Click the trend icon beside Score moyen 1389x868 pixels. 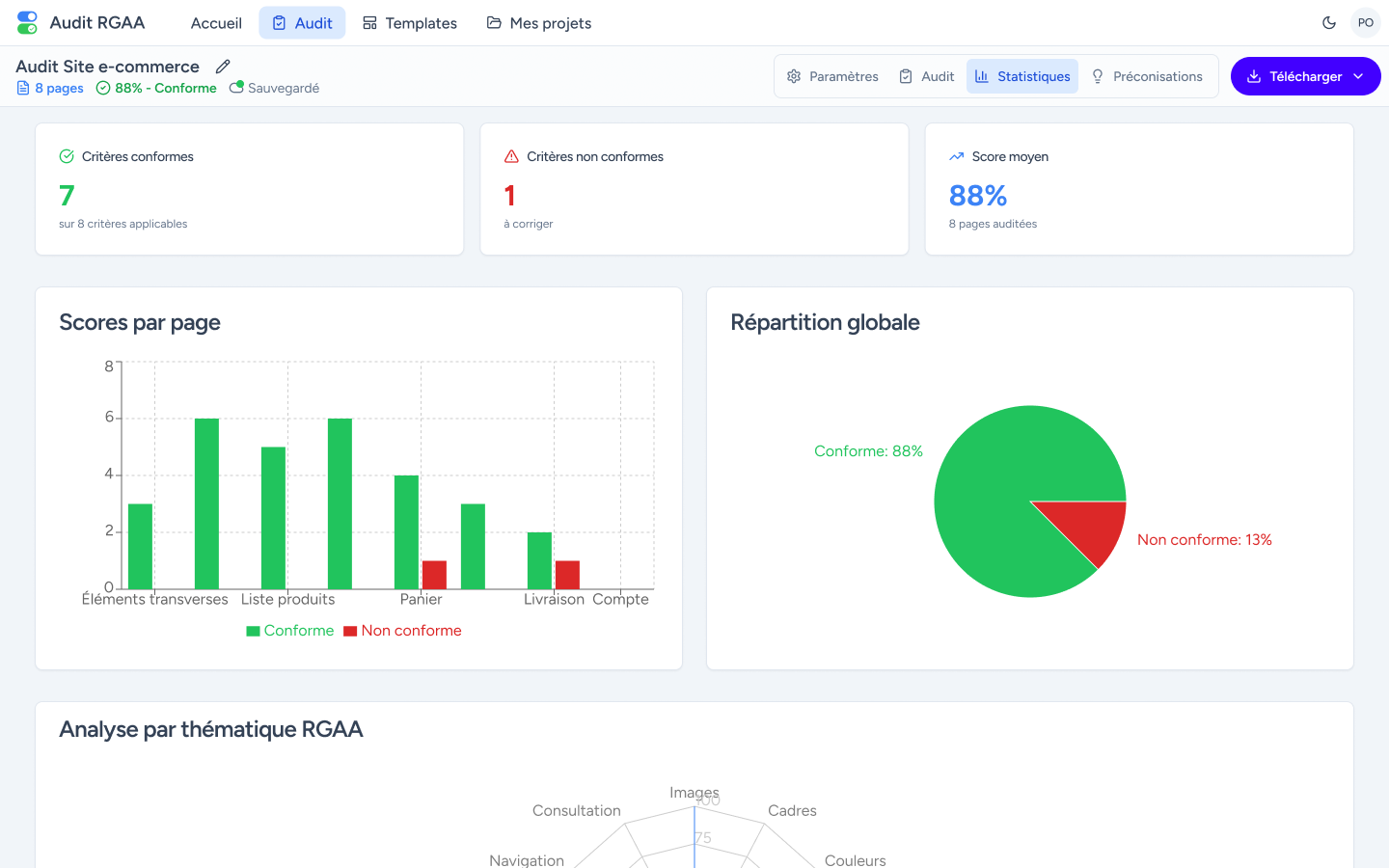click(x=956, y=156)
